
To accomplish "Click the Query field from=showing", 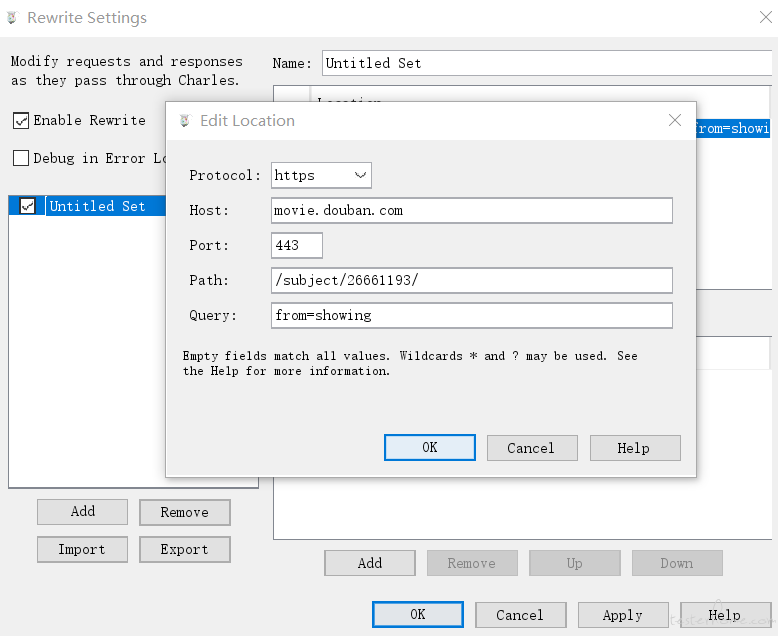I will pyautogui.click(x=471, y=316).
